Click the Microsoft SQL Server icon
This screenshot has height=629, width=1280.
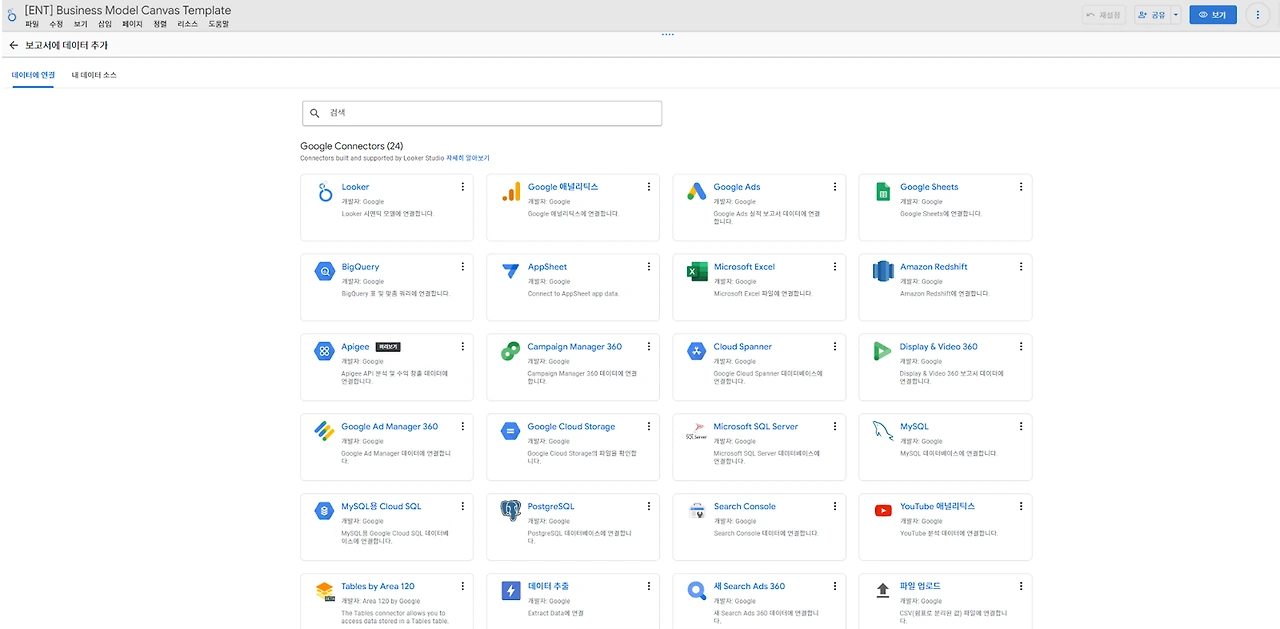pos(697,431)
